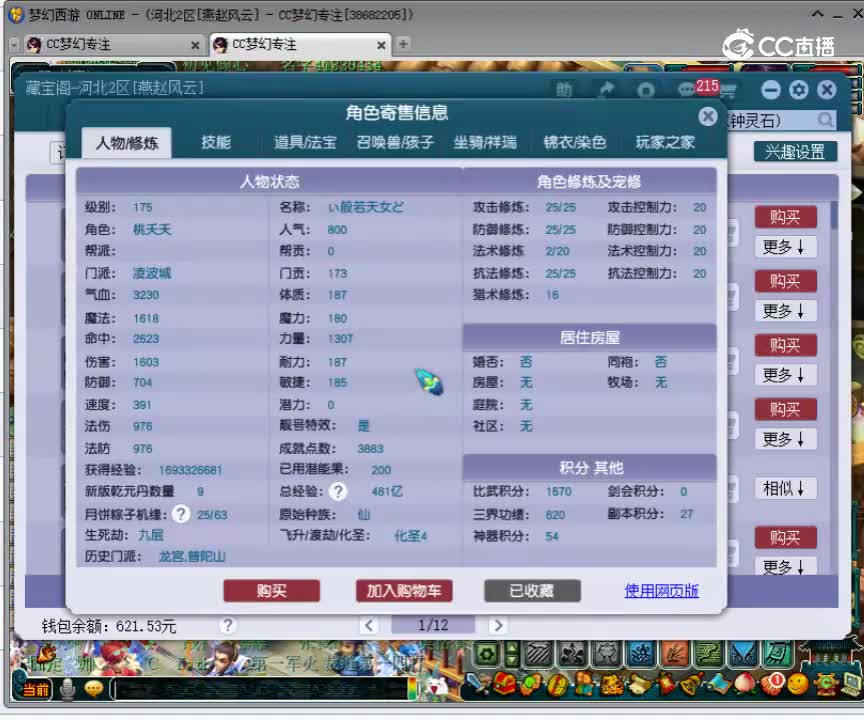This screenshot has height=720, width=864.
Task: Switch to the 玩家之家 tab
Action: 665,143
